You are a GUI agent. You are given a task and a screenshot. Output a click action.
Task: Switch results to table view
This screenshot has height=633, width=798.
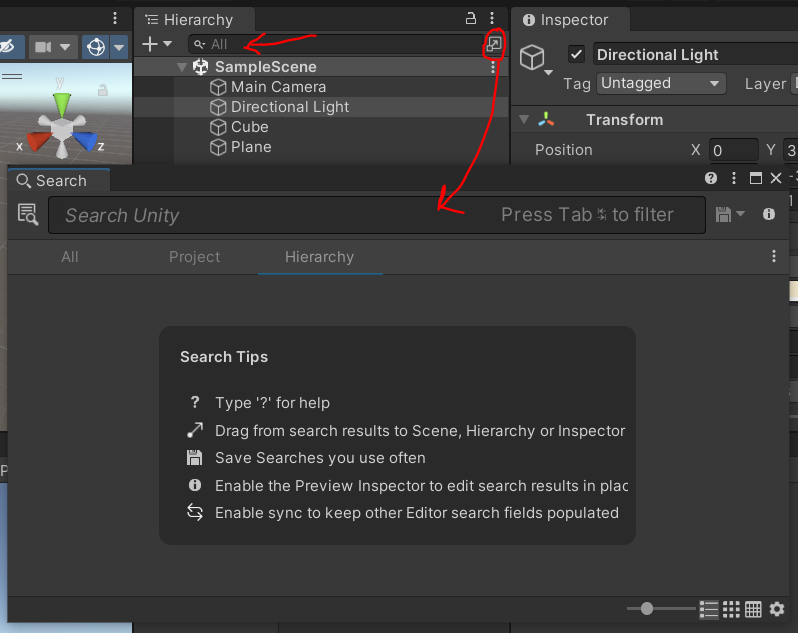[753, 609]
